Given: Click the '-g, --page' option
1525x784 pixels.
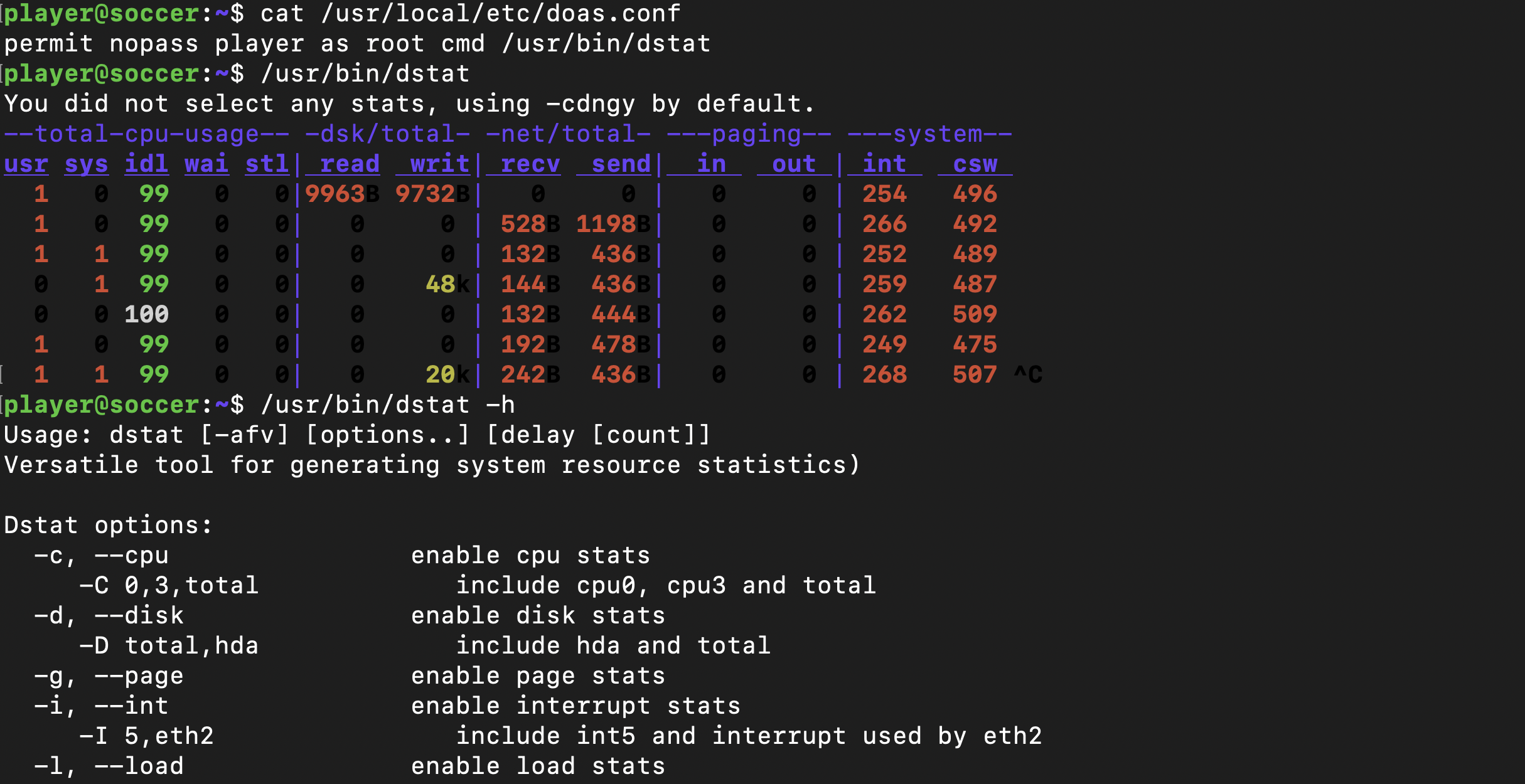Looking at the screenshot, I should click(x=109, y=675).
